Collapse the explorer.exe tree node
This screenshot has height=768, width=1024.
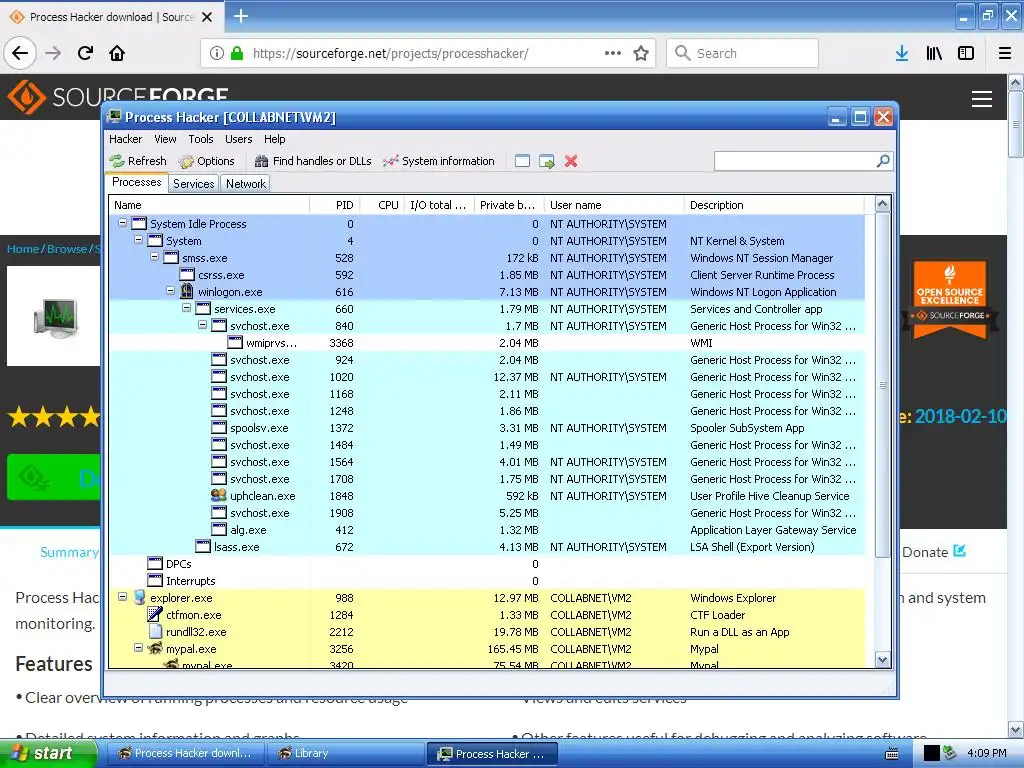coord(122,596)
